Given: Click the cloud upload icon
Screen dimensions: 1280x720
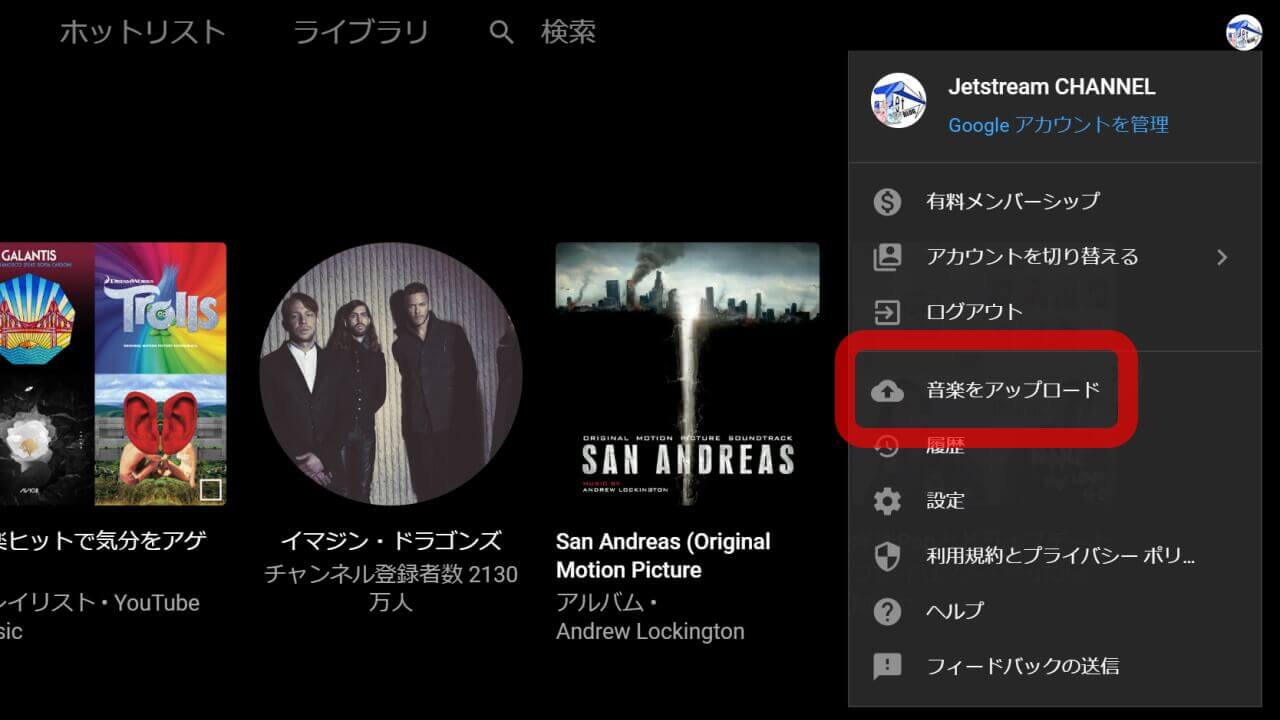Looking at the screenshot, I should click(x=887, y=390).
